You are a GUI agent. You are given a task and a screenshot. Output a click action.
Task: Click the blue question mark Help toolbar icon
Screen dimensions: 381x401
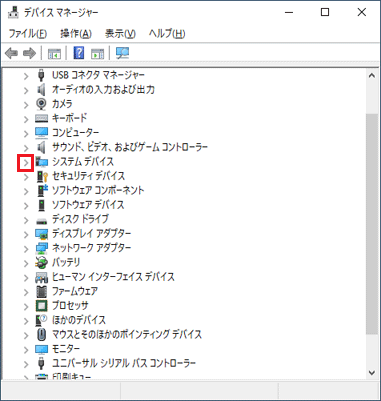tap(79, 53)
